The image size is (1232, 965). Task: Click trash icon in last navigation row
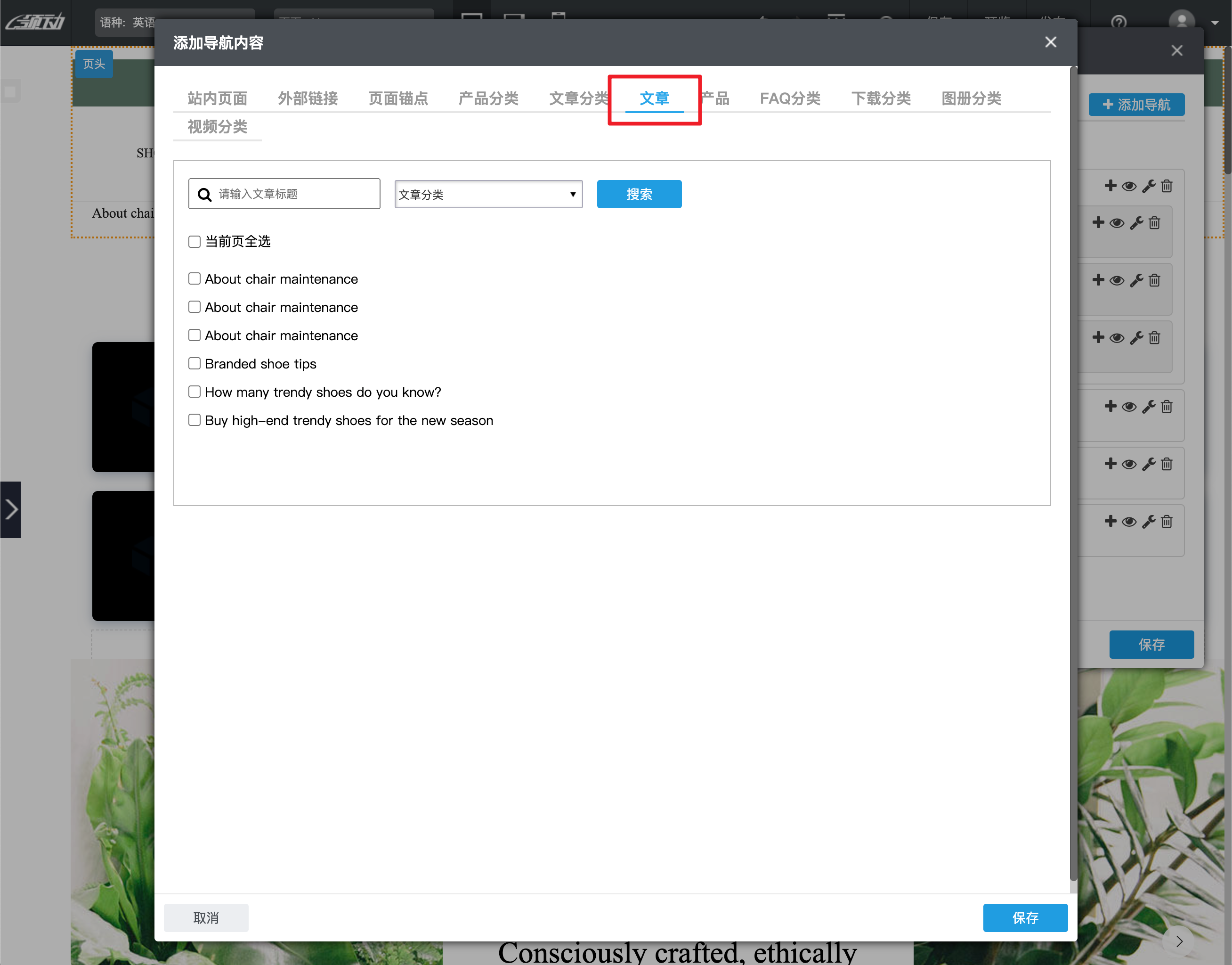click(x=1167, y=522)
